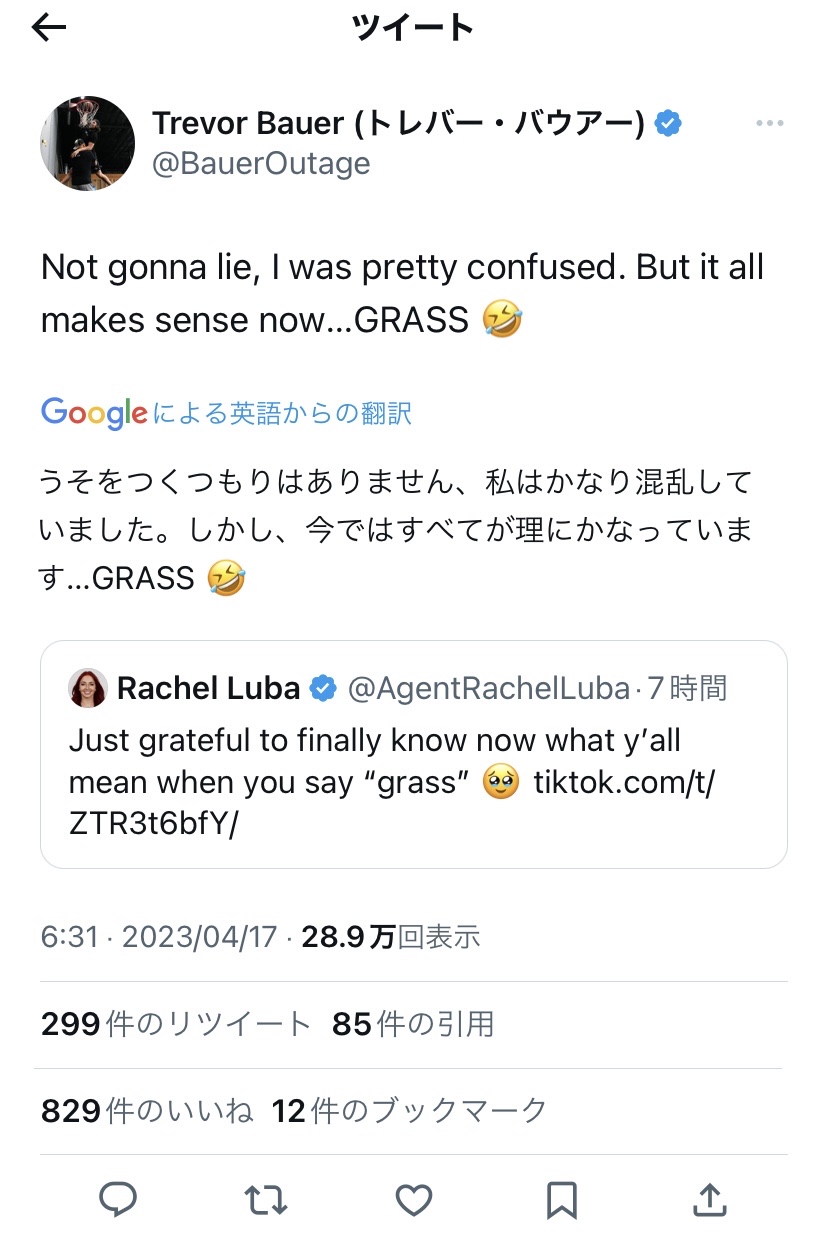Open Rachel Luba's small avatar

tap(88, 688)
